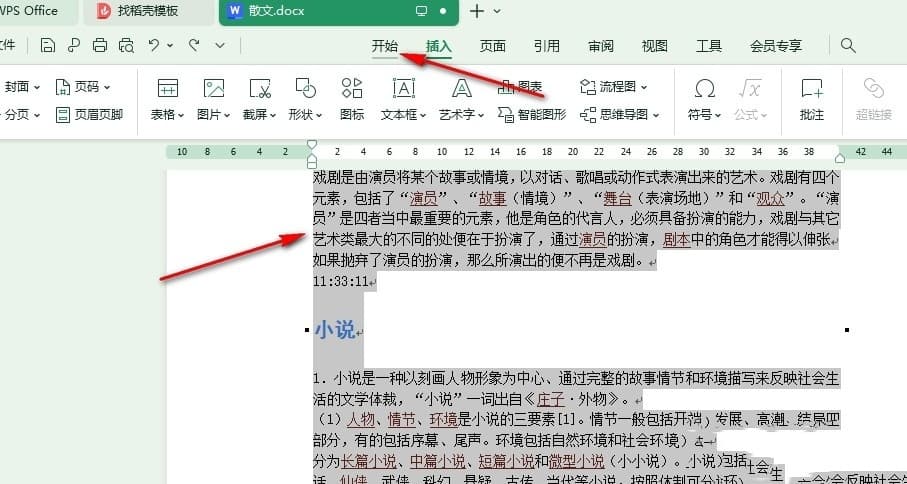Expand new tab dropdown chevron
This screenshot has width=907, height=484.
[x=497, y=11]
